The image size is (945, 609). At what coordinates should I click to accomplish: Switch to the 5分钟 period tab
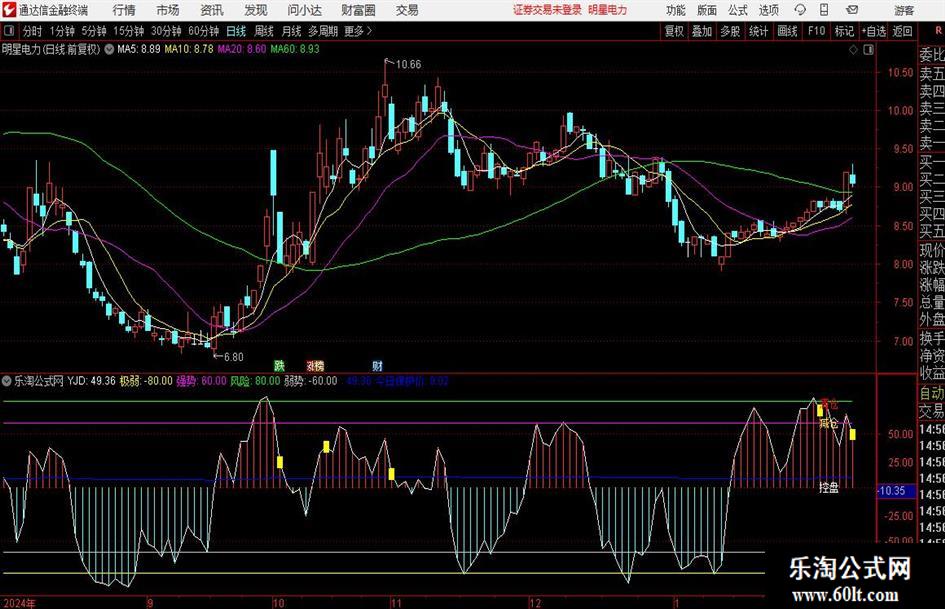click(93, 31)
